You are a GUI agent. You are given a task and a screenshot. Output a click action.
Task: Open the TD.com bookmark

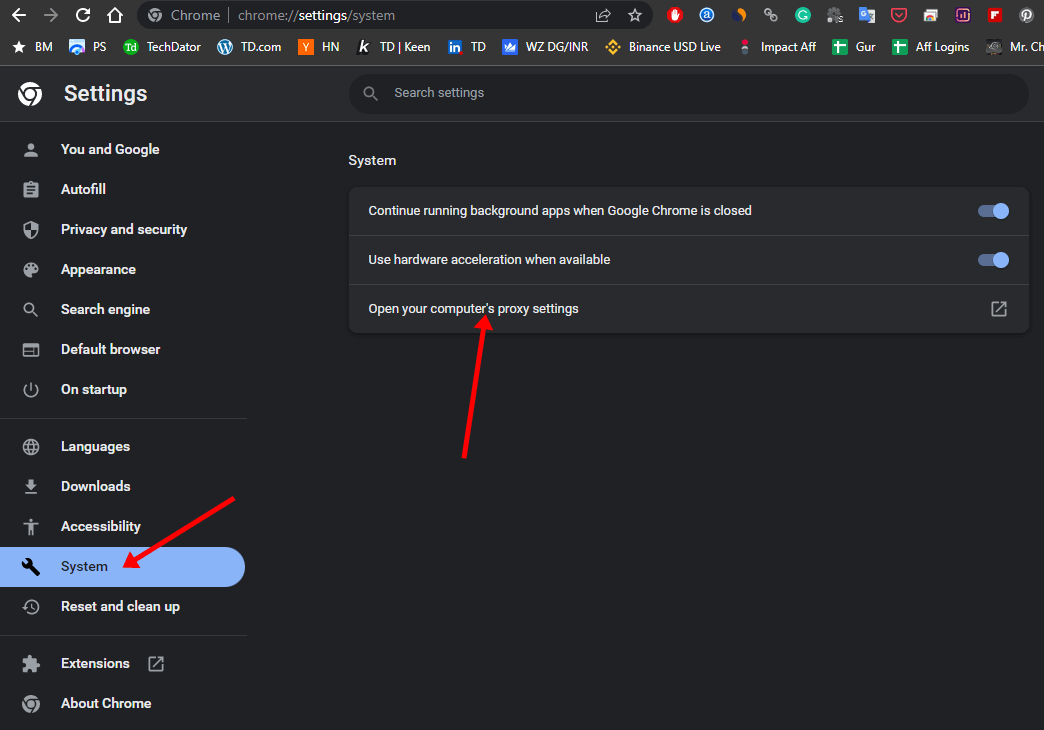pyautogui.click(x=249, y=47)
